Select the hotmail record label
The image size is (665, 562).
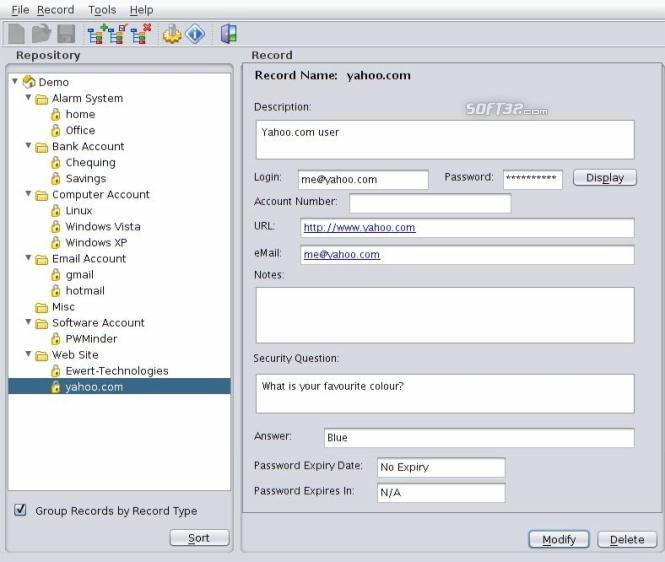tap(85, 291)
